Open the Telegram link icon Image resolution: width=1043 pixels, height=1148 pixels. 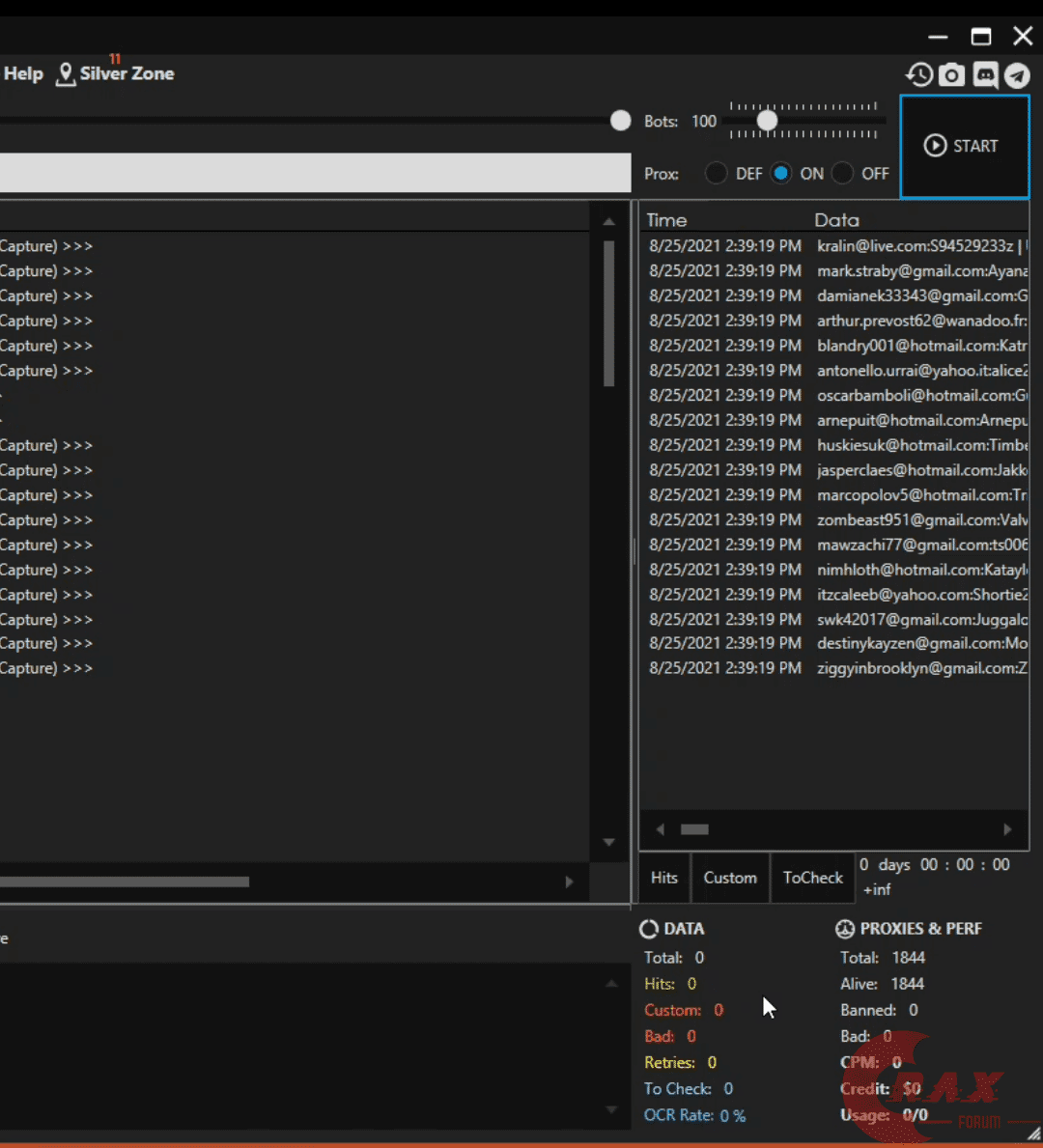click(1017, 75)
